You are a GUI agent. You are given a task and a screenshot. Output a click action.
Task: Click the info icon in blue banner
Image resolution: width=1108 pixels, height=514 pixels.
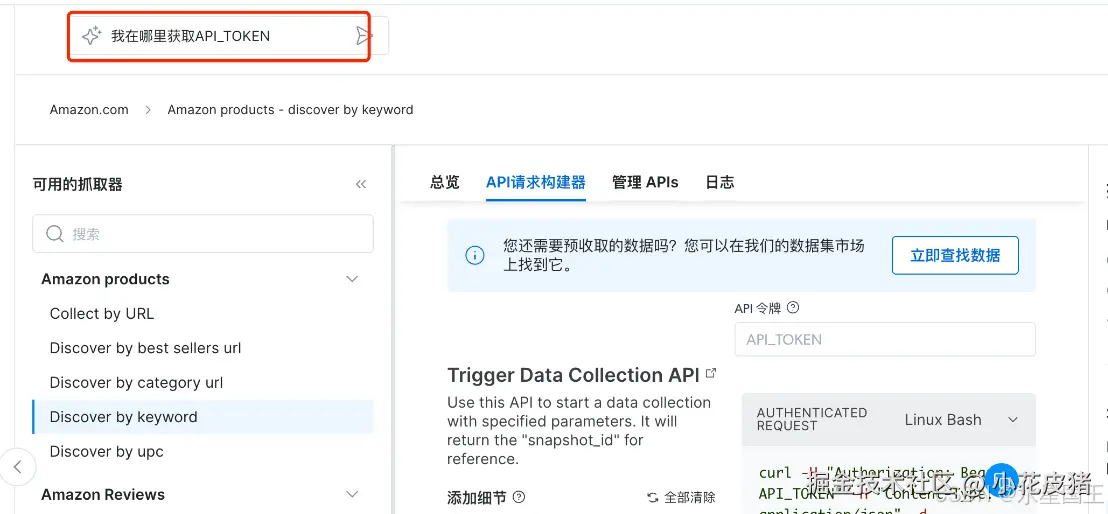(475, 255)
